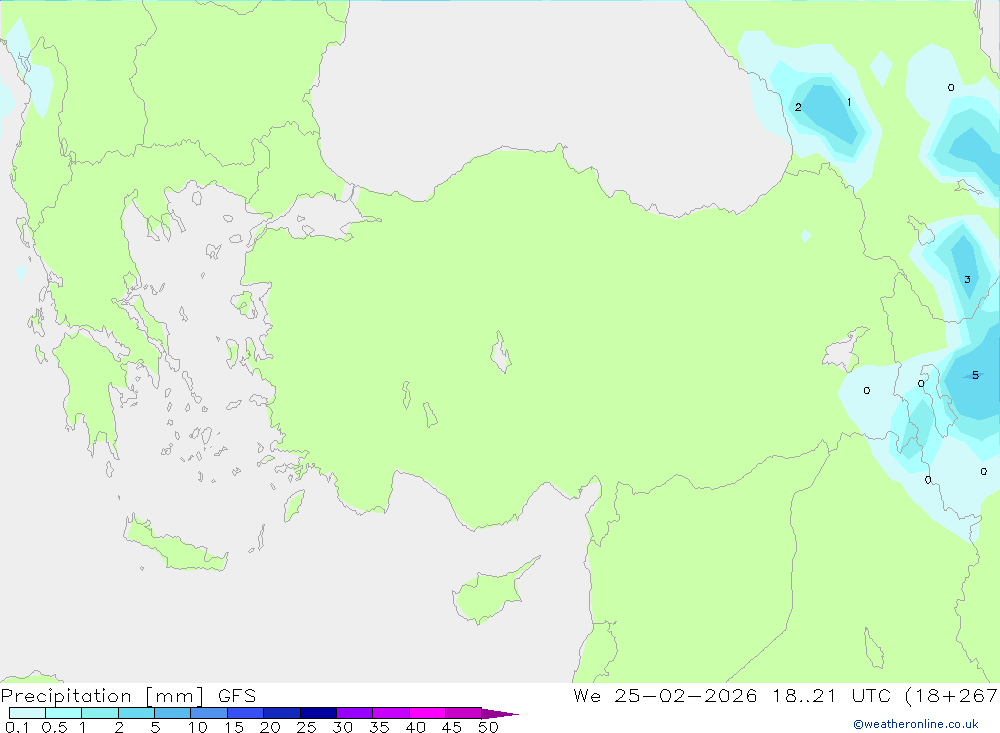This screenshot has width=1000, height=733.
Task: Click the map value "5" in dark blue area
Action: 975,375
